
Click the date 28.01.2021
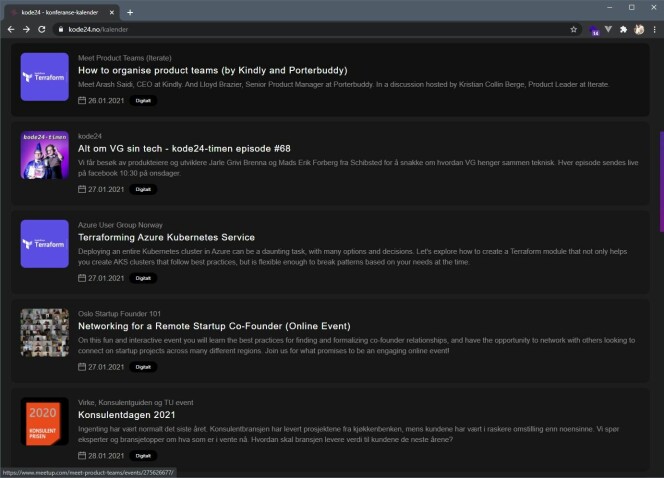[106, 456]
